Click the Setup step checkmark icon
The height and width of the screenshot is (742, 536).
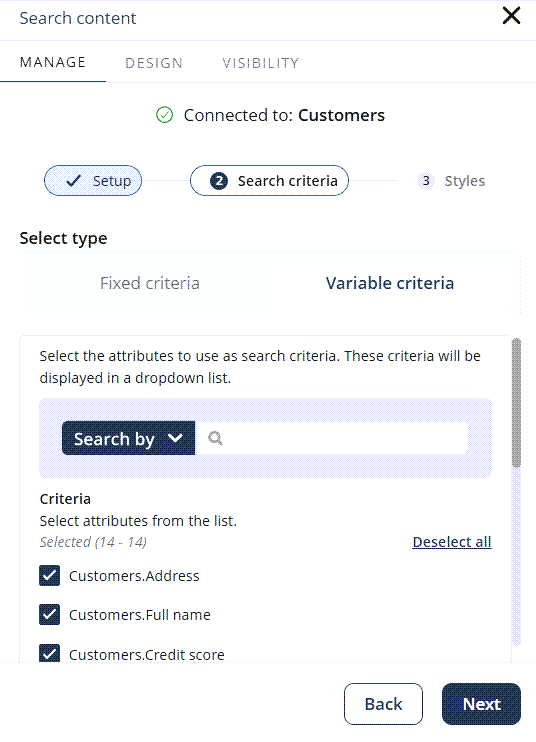[x=73, y=181]
